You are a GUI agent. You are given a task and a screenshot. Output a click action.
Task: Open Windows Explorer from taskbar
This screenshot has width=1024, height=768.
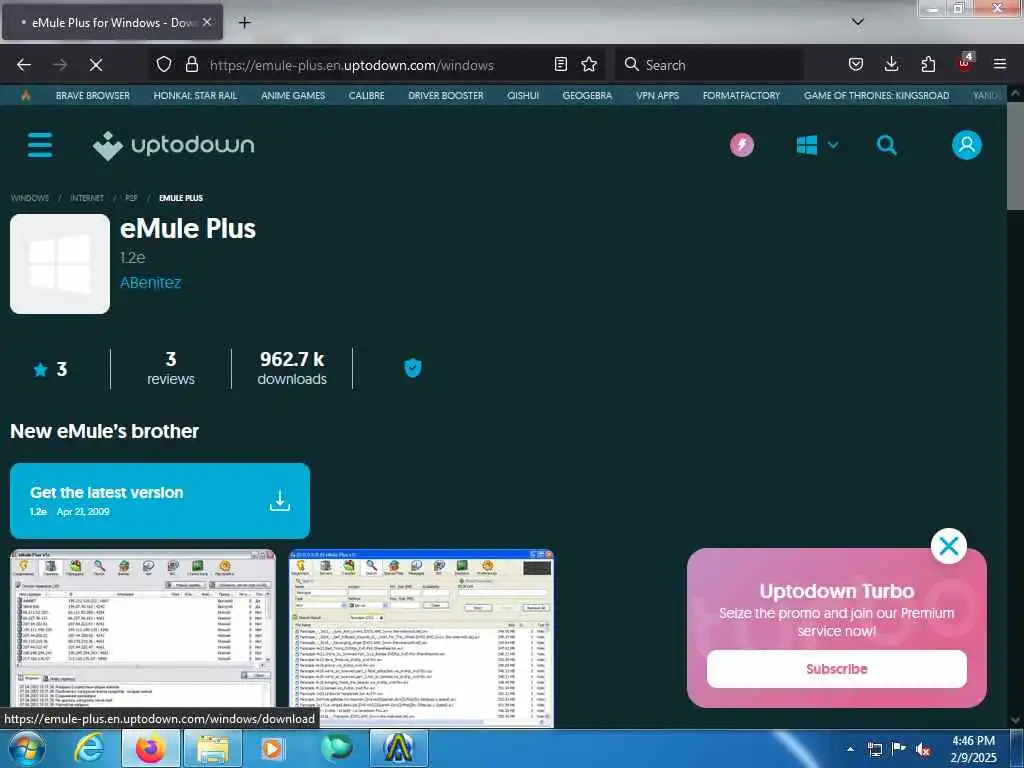click(x=214, y=748)
